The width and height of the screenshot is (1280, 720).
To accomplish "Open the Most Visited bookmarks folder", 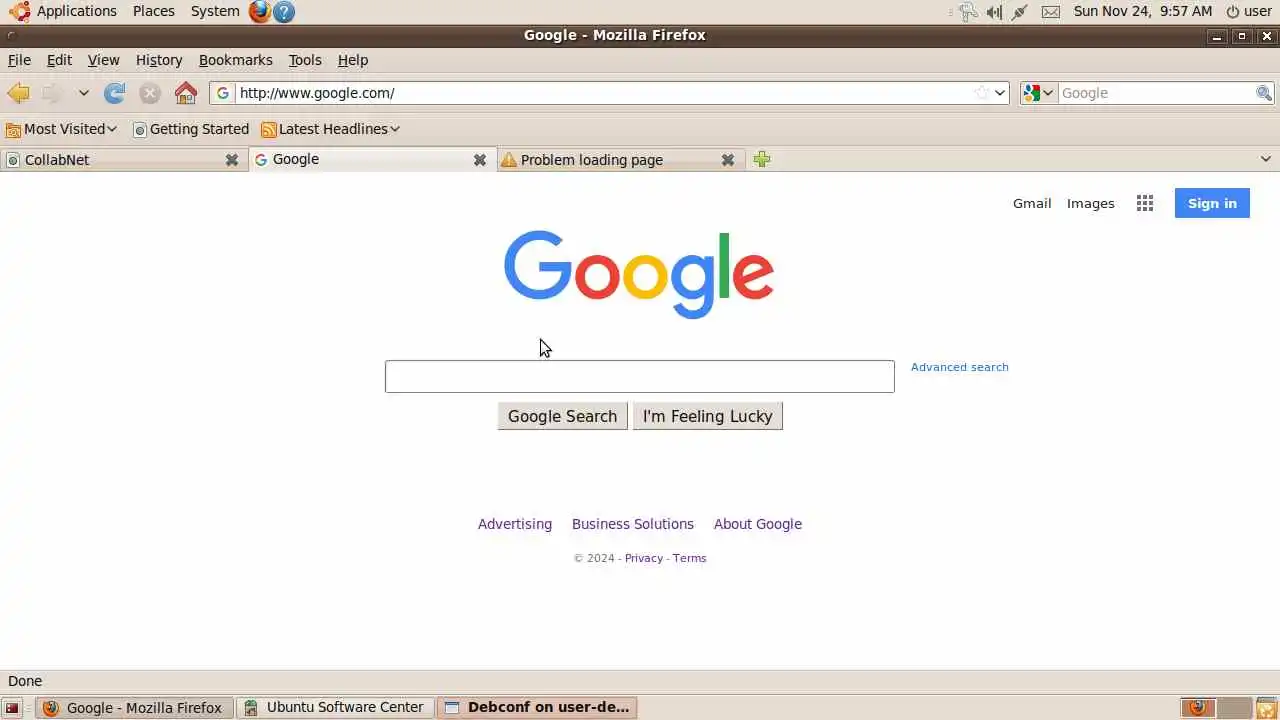I will point(62,129).
